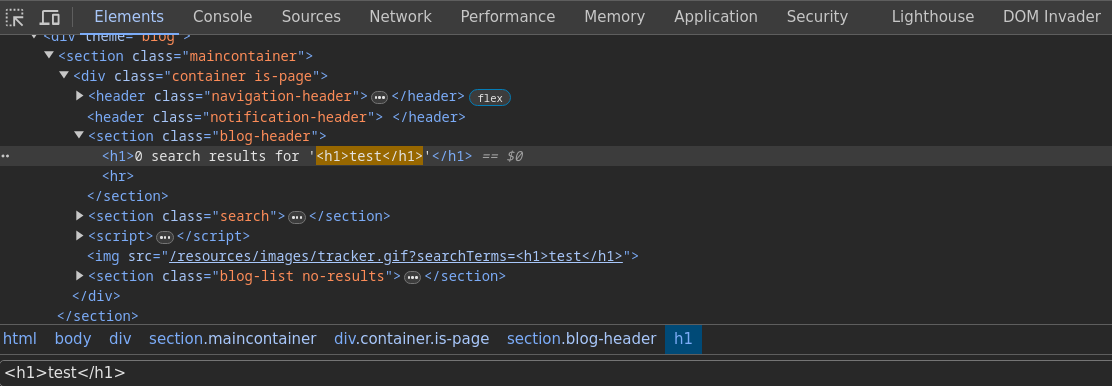Expand the script node
Screen dimensions: 1112x386
(79, 235)
